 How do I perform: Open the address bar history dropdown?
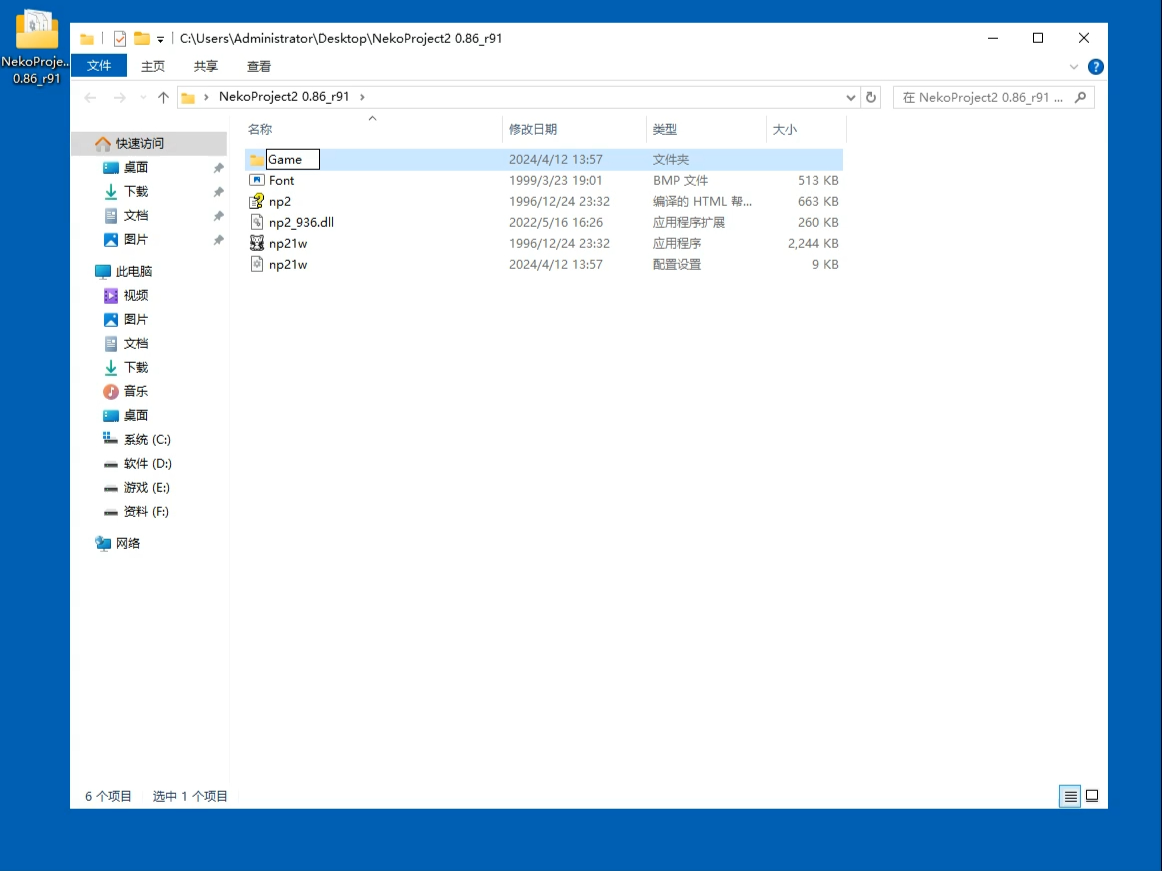tap(850, 97)
